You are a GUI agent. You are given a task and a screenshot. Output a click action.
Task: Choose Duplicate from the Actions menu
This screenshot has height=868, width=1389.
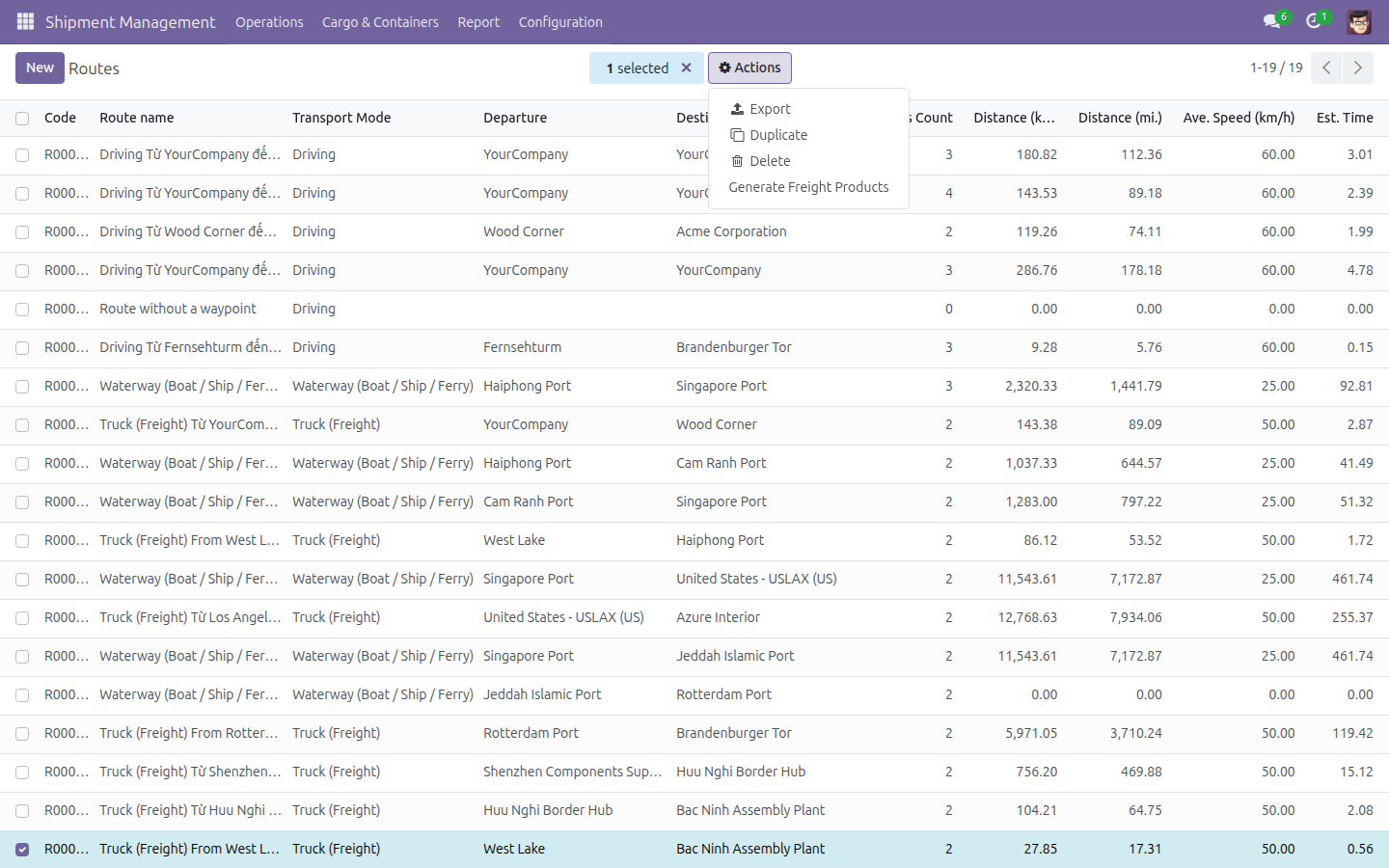(808, 135)
